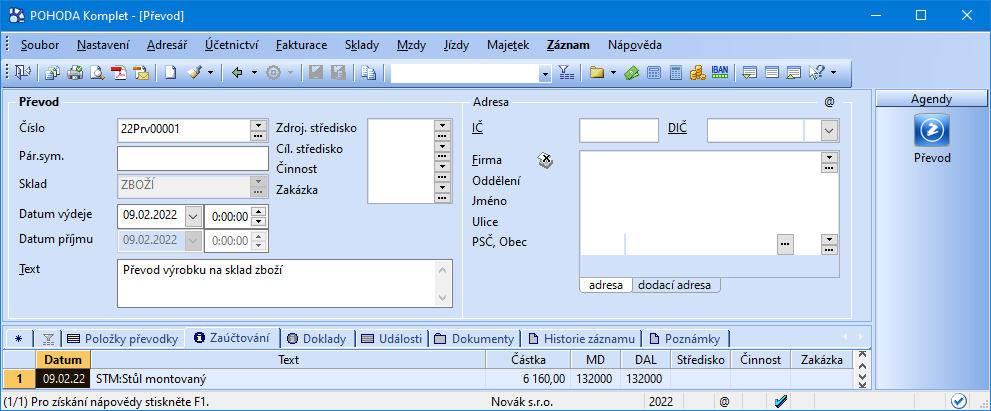Create a new record with blank page icon
This screenshot has width=991, height=411.
[169, 73]
